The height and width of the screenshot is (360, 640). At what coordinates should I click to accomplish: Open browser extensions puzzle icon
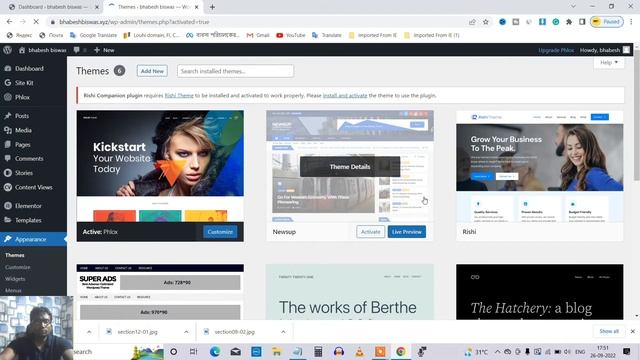point(569,22)
